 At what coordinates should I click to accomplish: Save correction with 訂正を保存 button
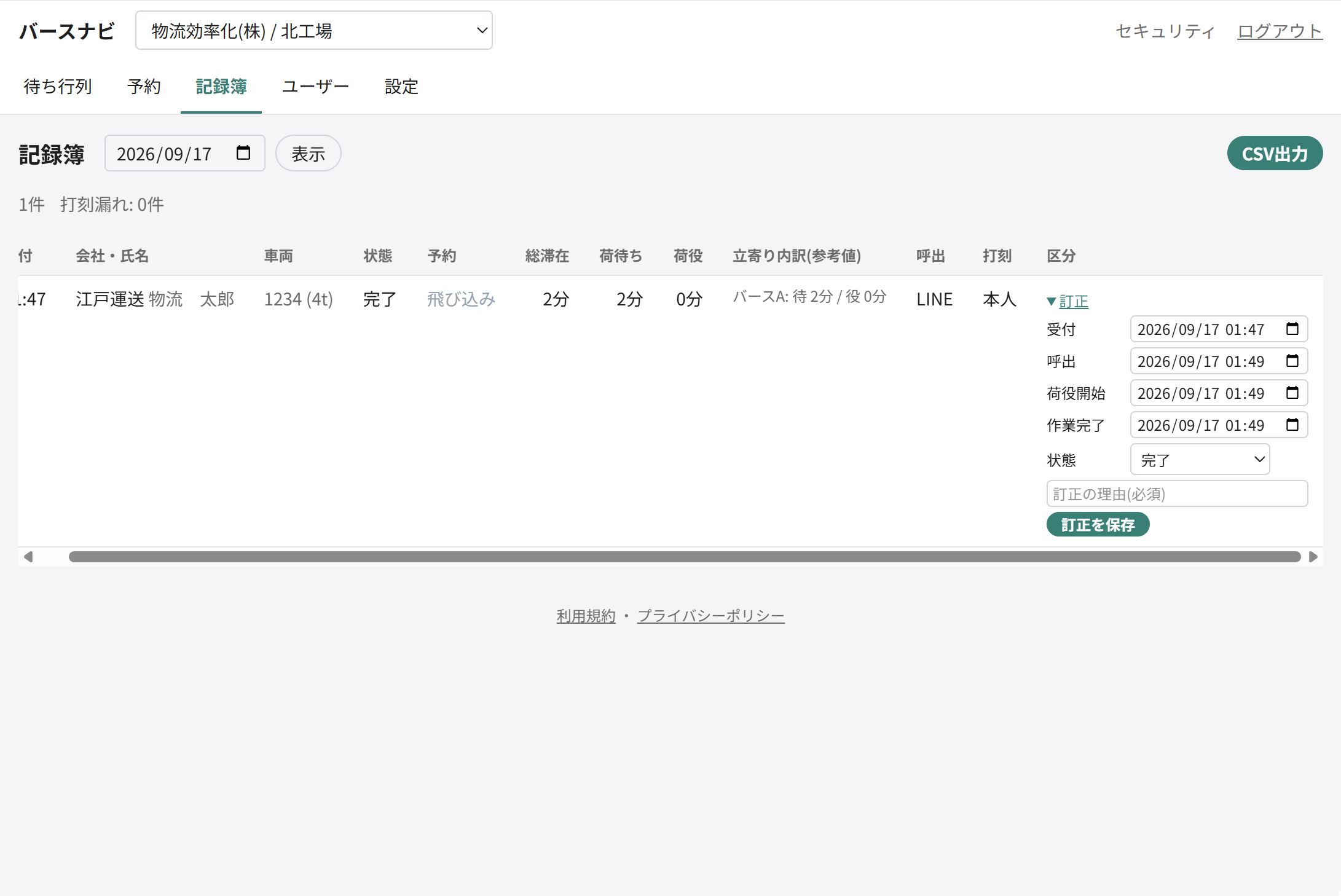click(x=1098, y=524)
